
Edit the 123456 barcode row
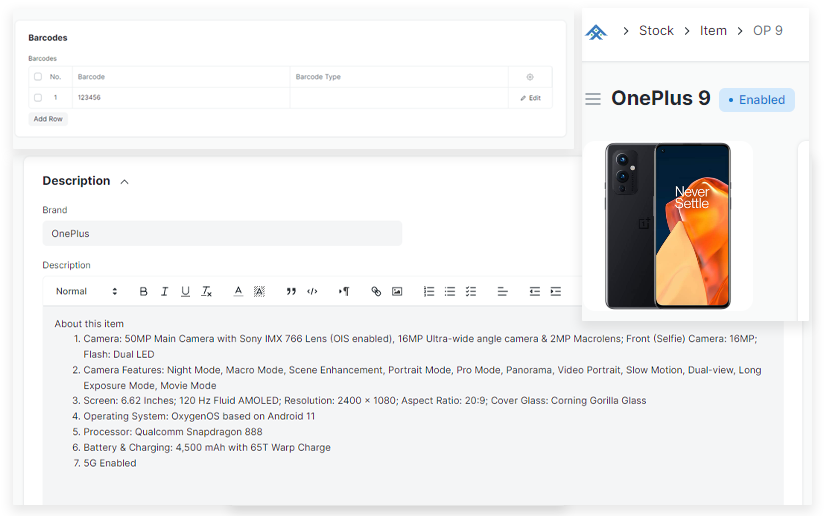tap(530, 98)
